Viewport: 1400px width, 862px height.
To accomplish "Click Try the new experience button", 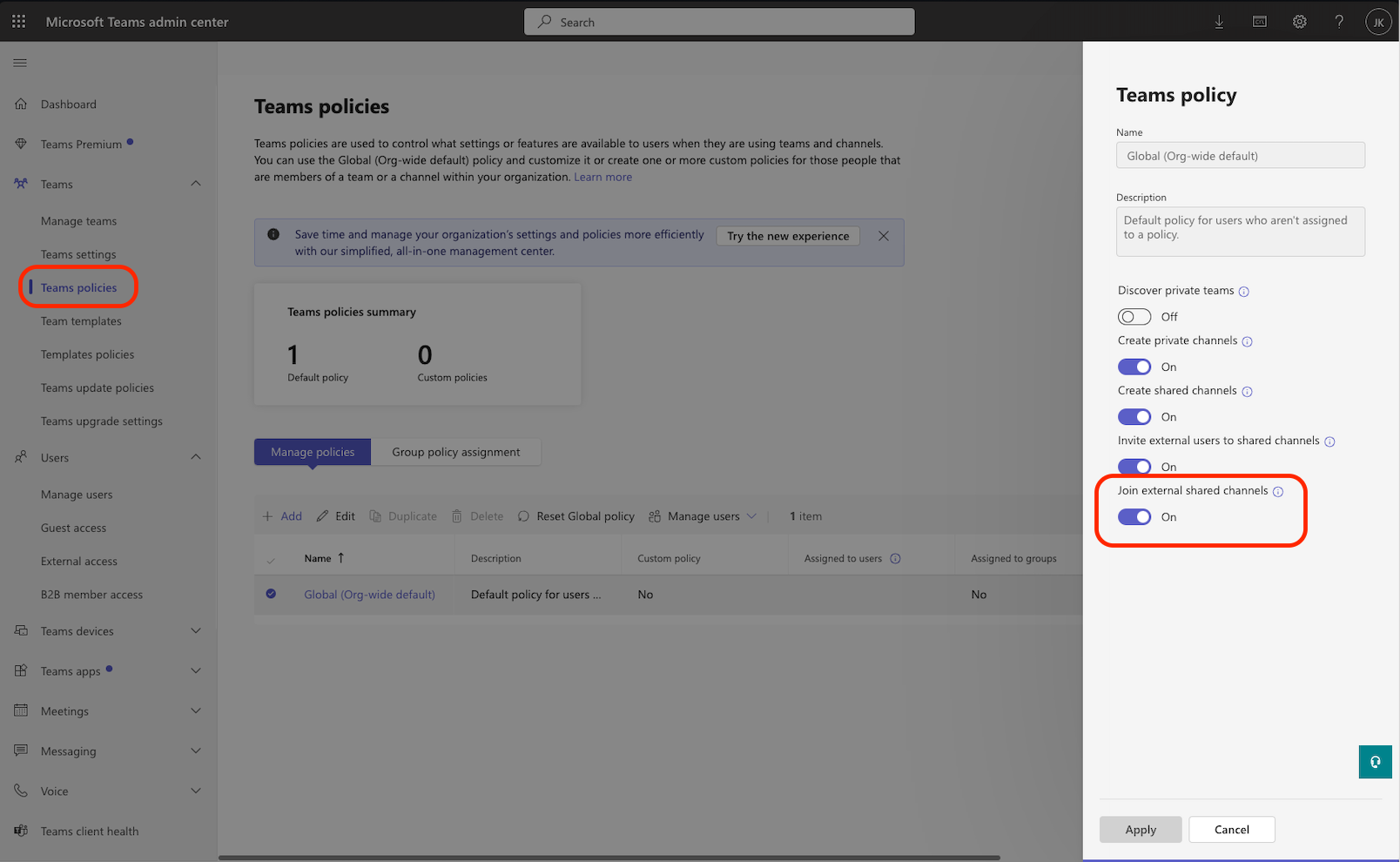I will (788, 236).
